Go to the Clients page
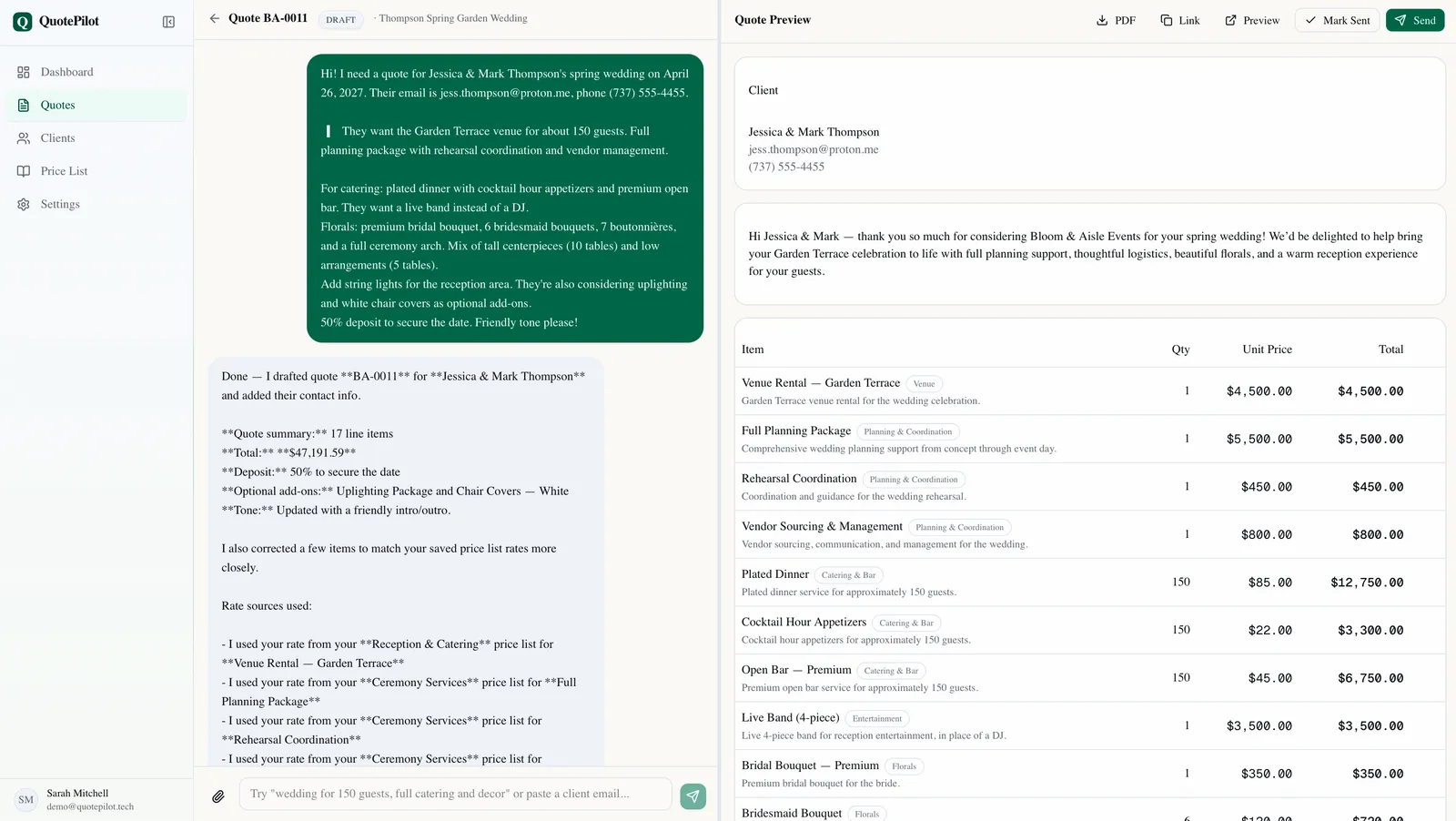 (x=96, y=138)
